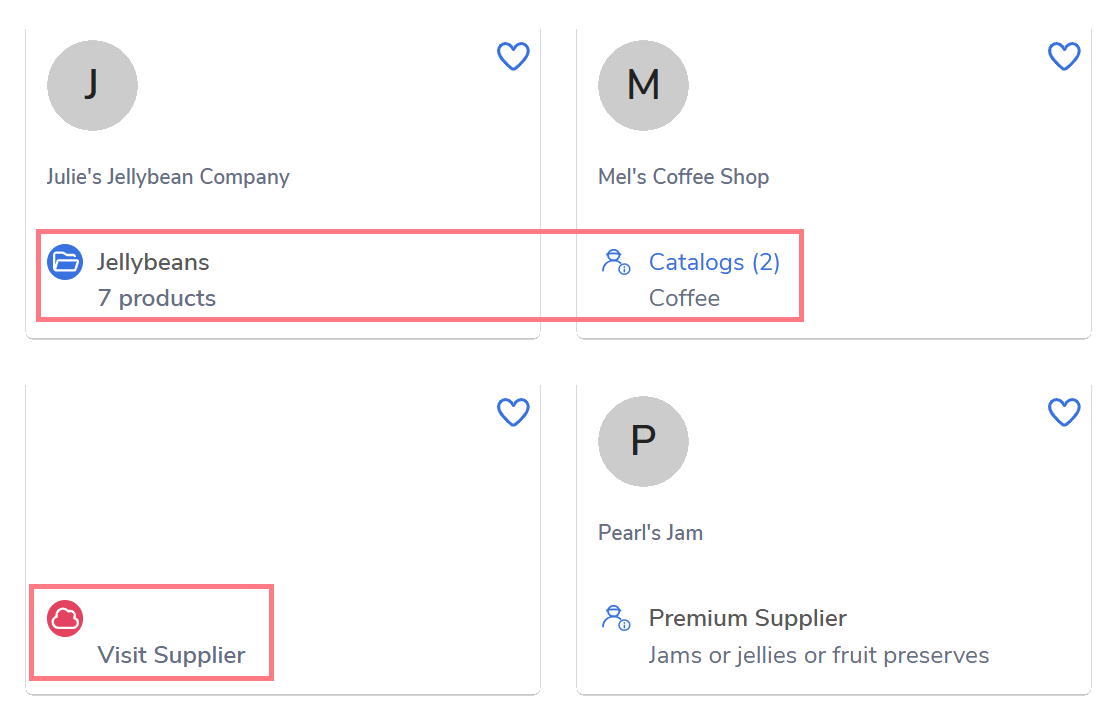Favorite Julie's Jellybean Company with the heart

513,56
